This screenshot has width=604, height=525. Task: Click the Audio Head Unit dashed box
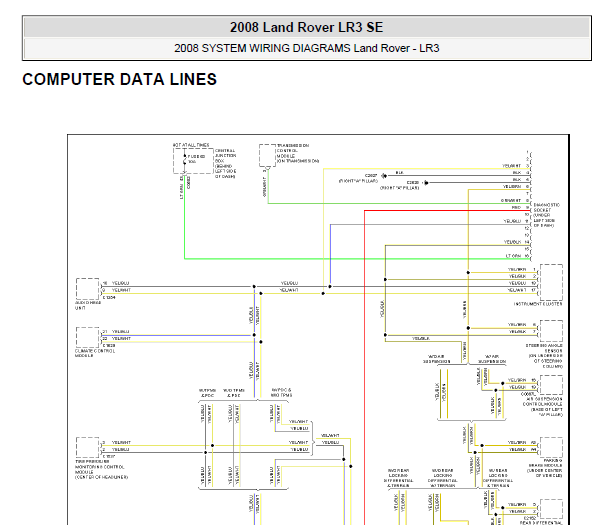point(87,288)
